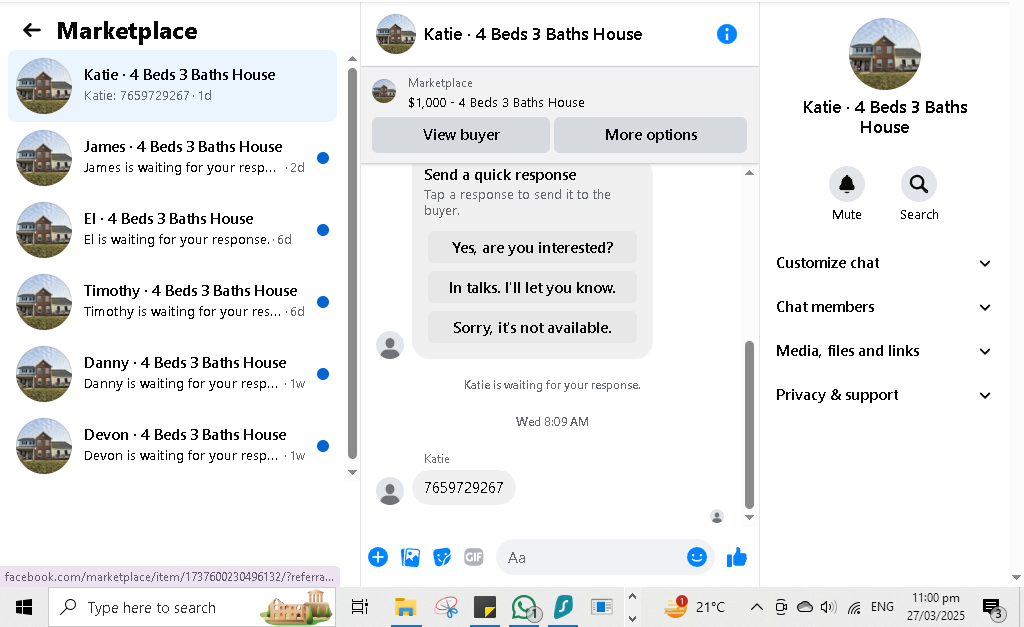Open the Snipping Tool taskbar icon
Viewport: 1024px width, 627px height.
(x=447, y=607)
